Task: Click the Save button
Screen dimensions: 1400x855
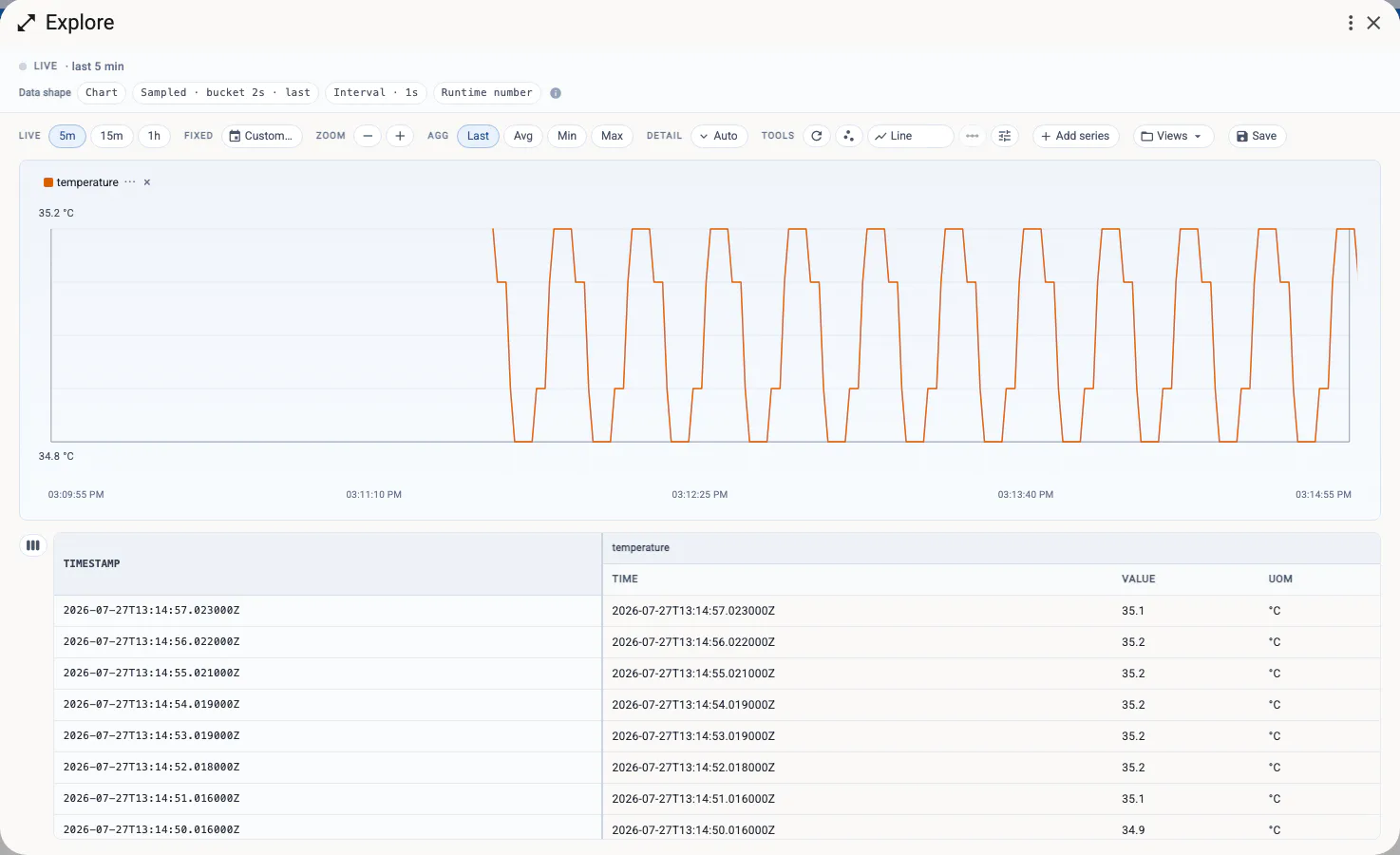Action: pyautogui.click(x=1258, y=136)
